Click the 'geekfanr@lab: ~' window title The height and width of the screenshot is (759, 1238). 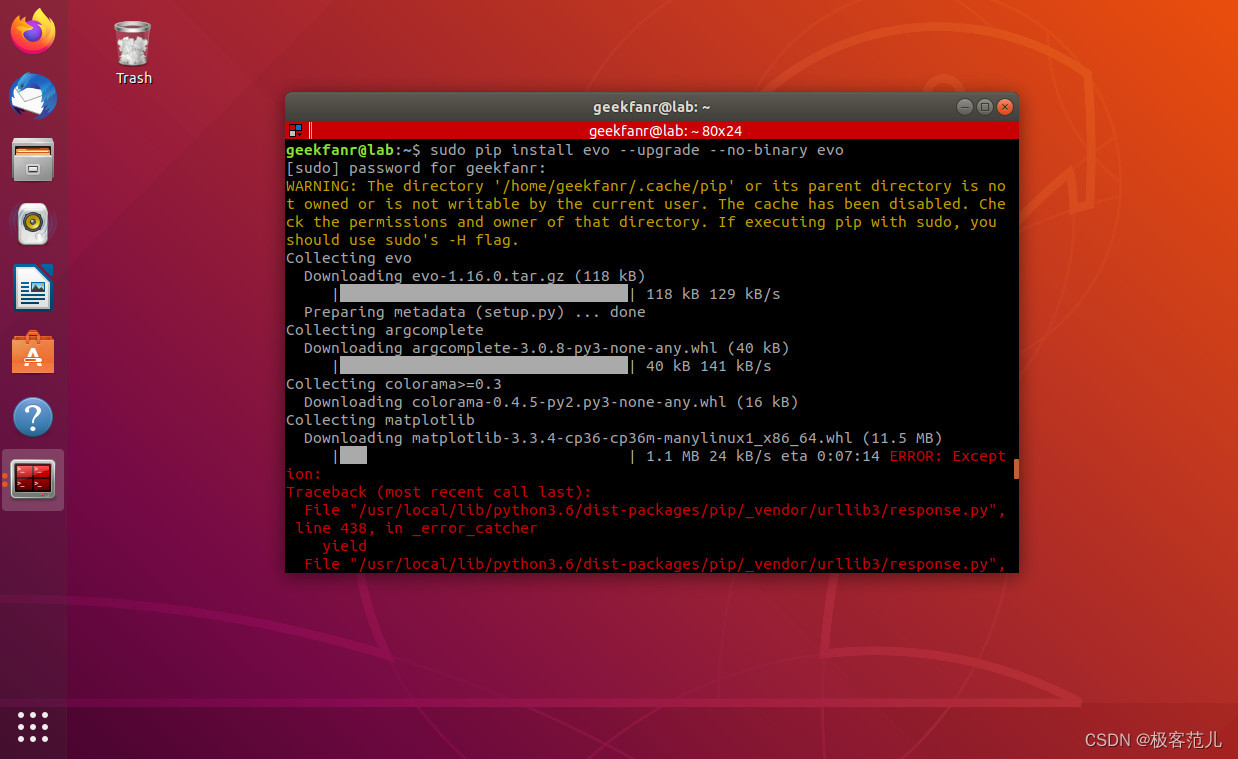point(651,106)
